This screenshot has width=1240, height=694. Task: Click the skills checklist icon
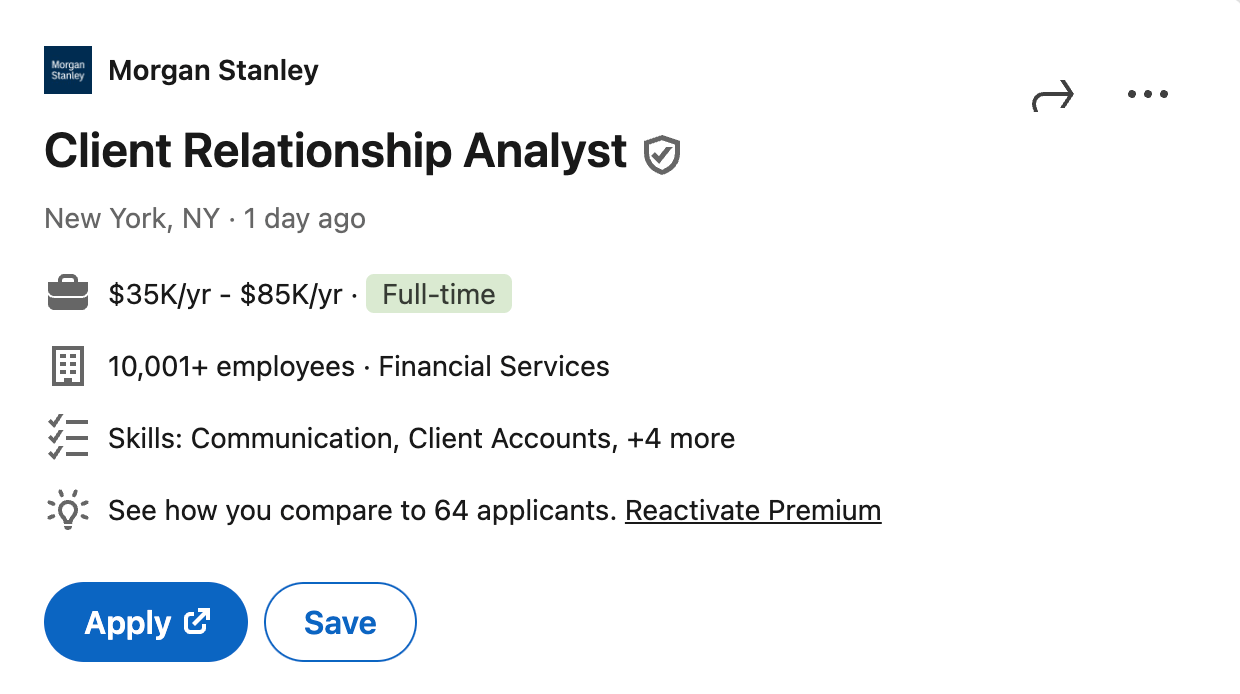pos(68,439)
